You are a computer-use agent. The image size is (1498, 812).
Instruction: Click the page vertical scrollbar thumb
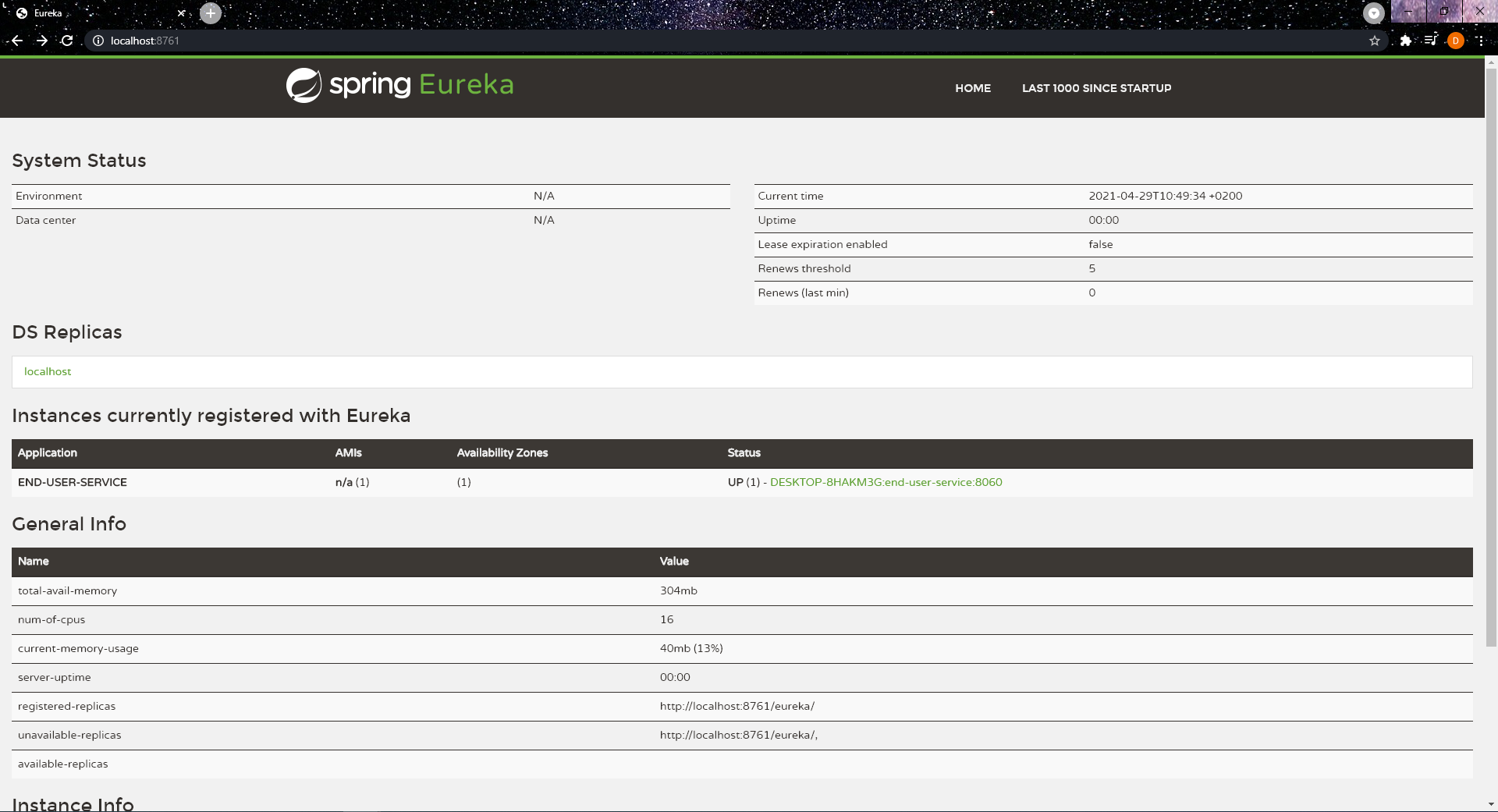(1491, 359)
